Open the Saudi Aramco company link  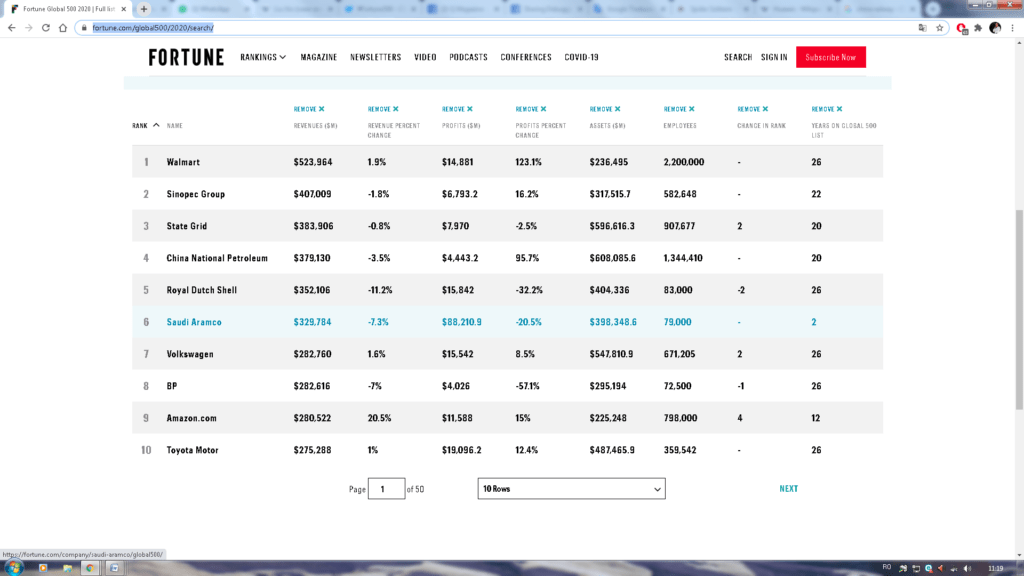(x=194, y=322)
